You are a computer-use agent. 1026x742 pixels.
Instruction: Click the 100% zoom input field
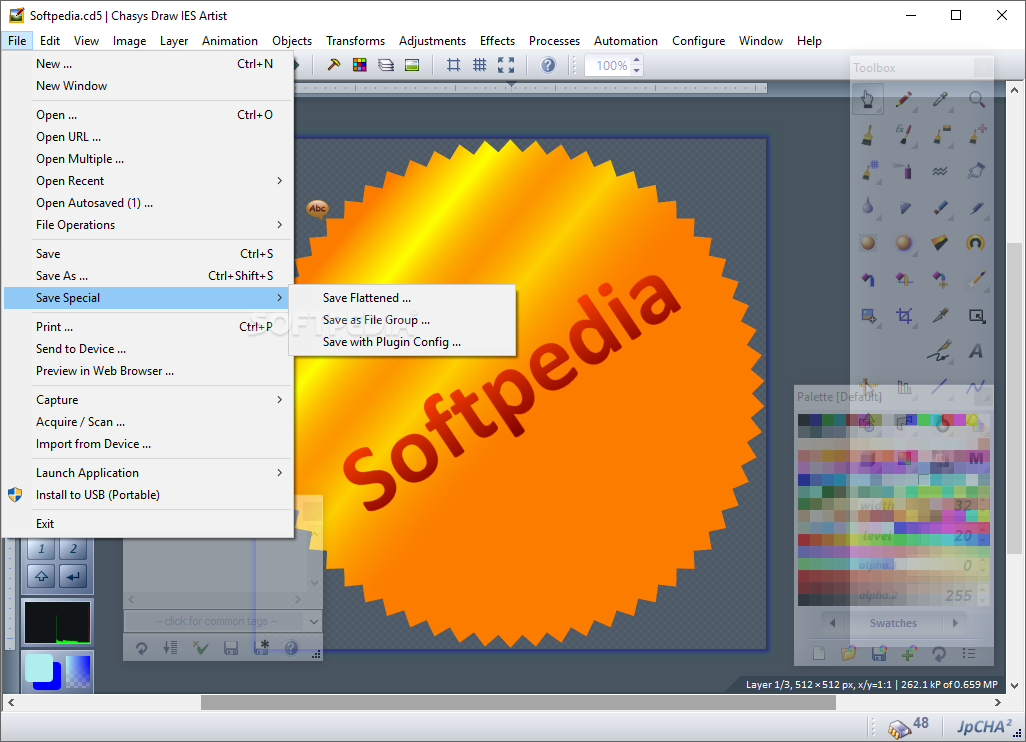coord(609,65)
